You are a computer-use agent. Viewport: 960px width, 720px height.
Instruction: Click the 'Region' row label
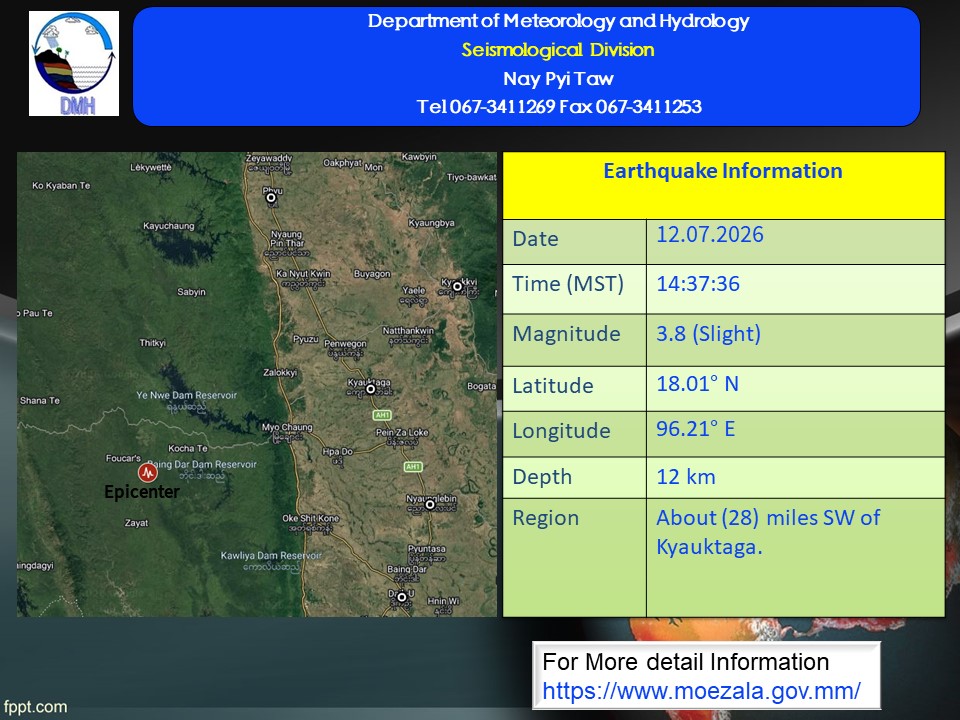[546, 518]
